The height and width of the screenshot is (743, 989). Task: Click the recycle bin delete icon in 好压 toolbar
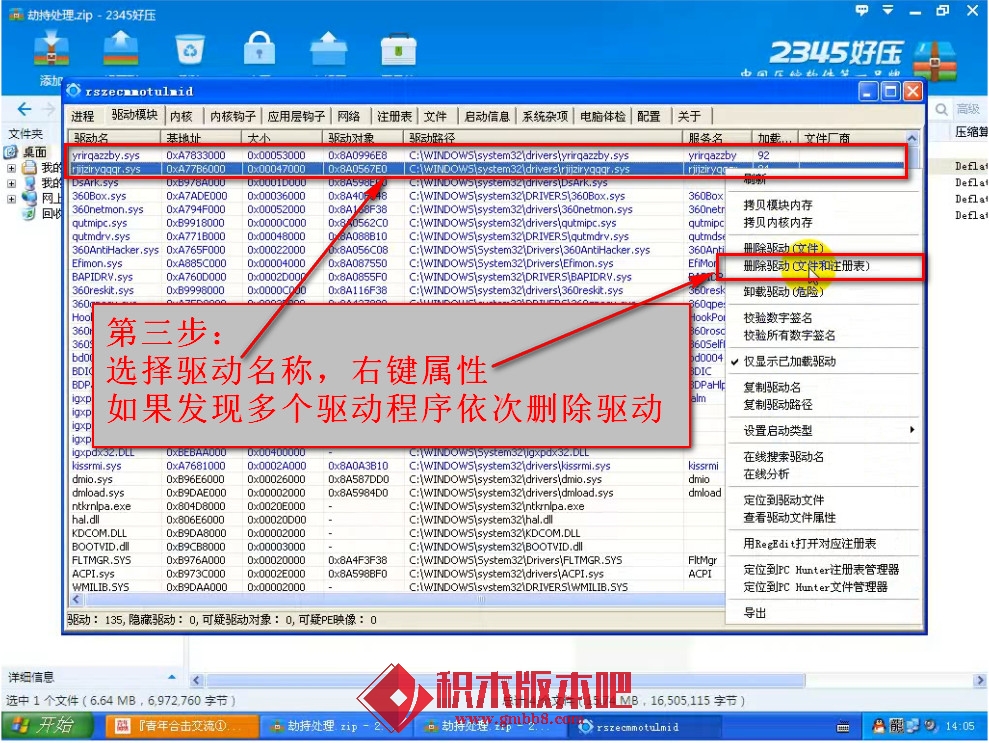pos(190,49)
